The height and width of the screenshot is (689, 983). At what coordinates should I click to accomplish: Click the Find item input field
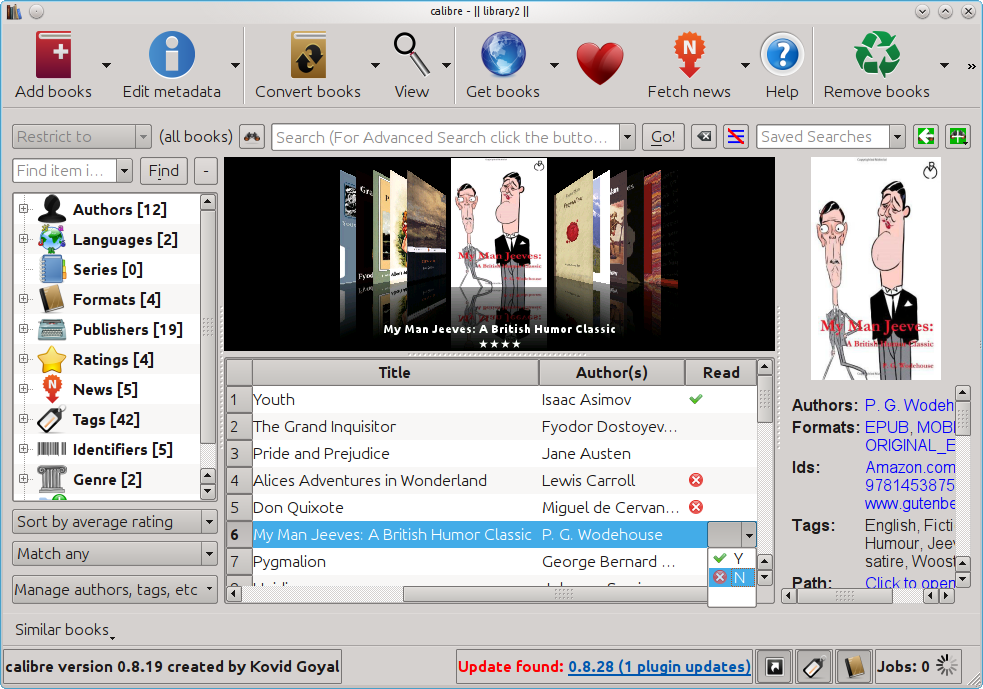[64, 171]
